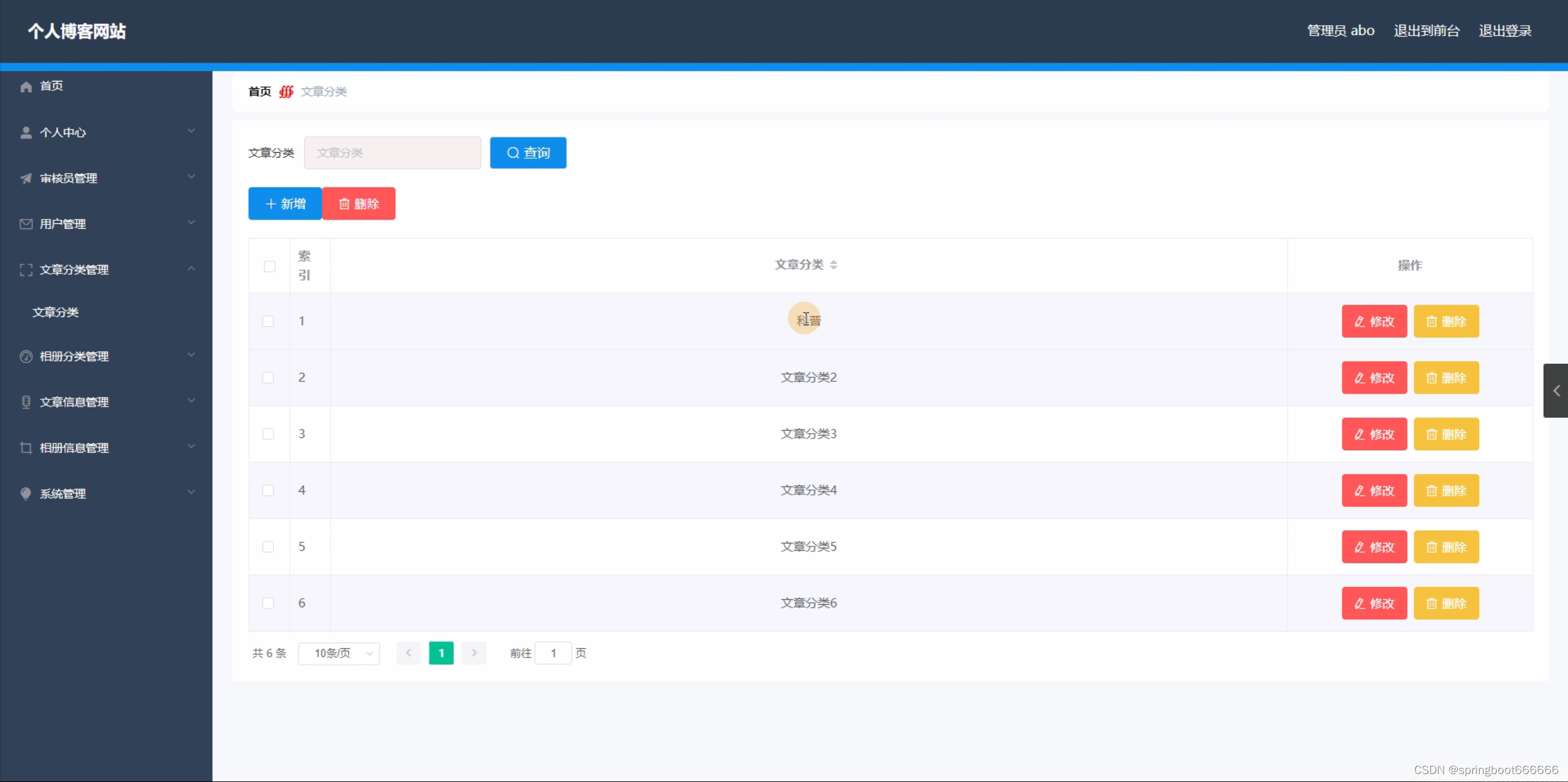Image resolution: width=1568 pixels, height=782 pixels.
Task: Select the 文章分类 submenu item
Action: [x=56, y=312]
